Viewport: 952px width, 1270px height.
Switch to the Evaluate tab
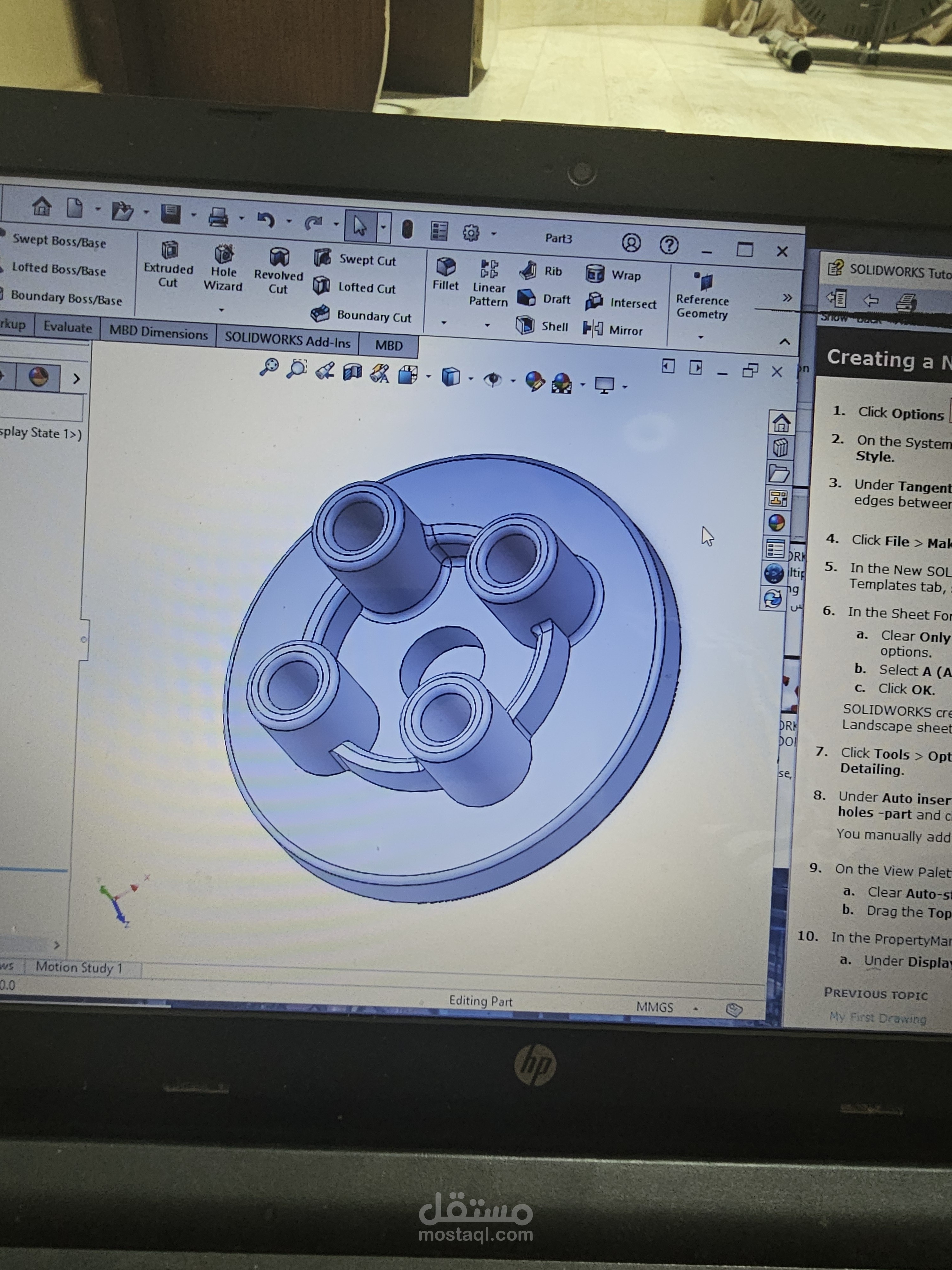(68, 327)
